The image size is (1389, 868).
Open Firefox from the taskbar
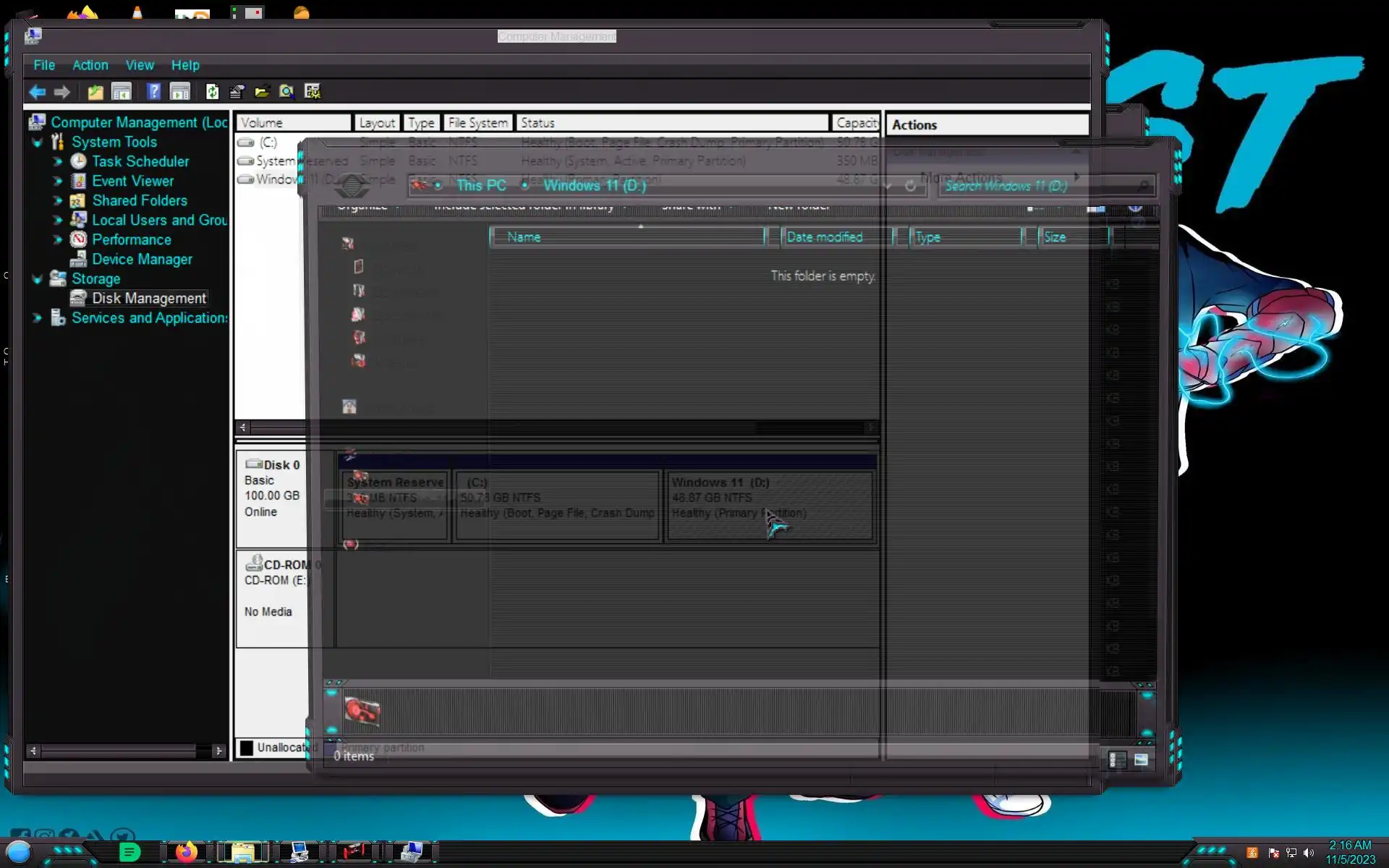(186, 852)
